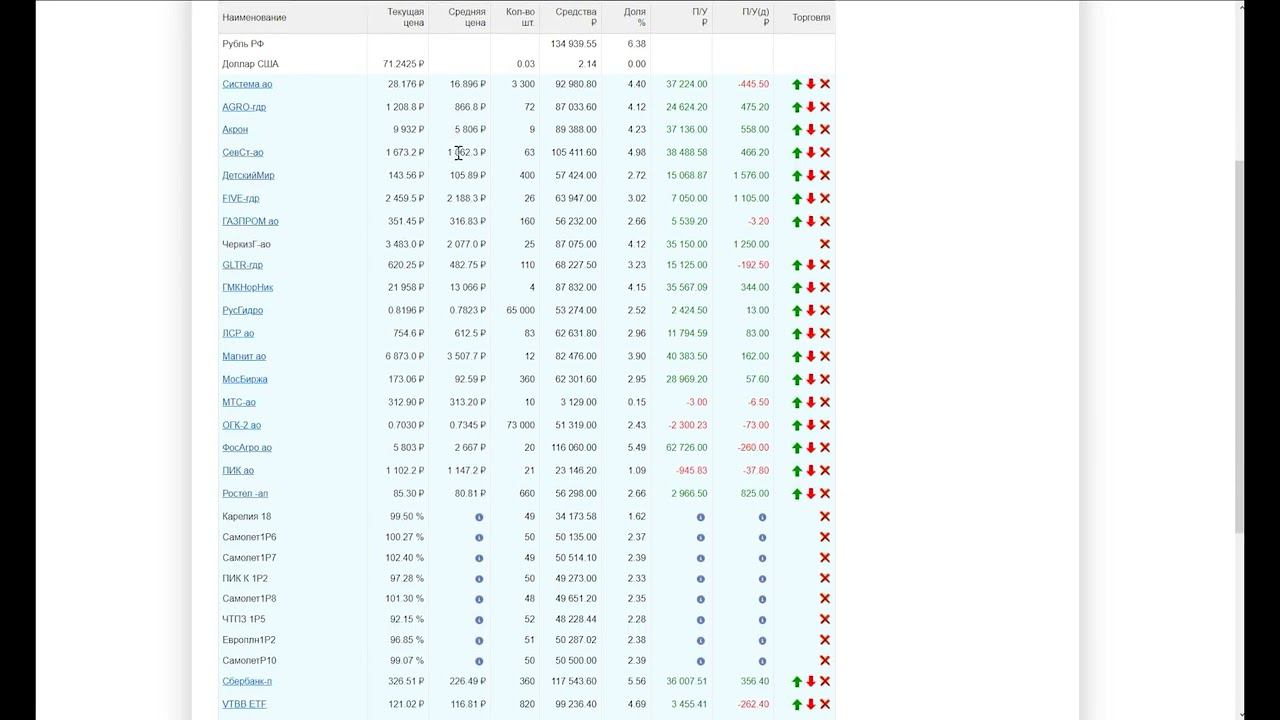Click the red sell arrow for Система ао

tap(811, 85)
